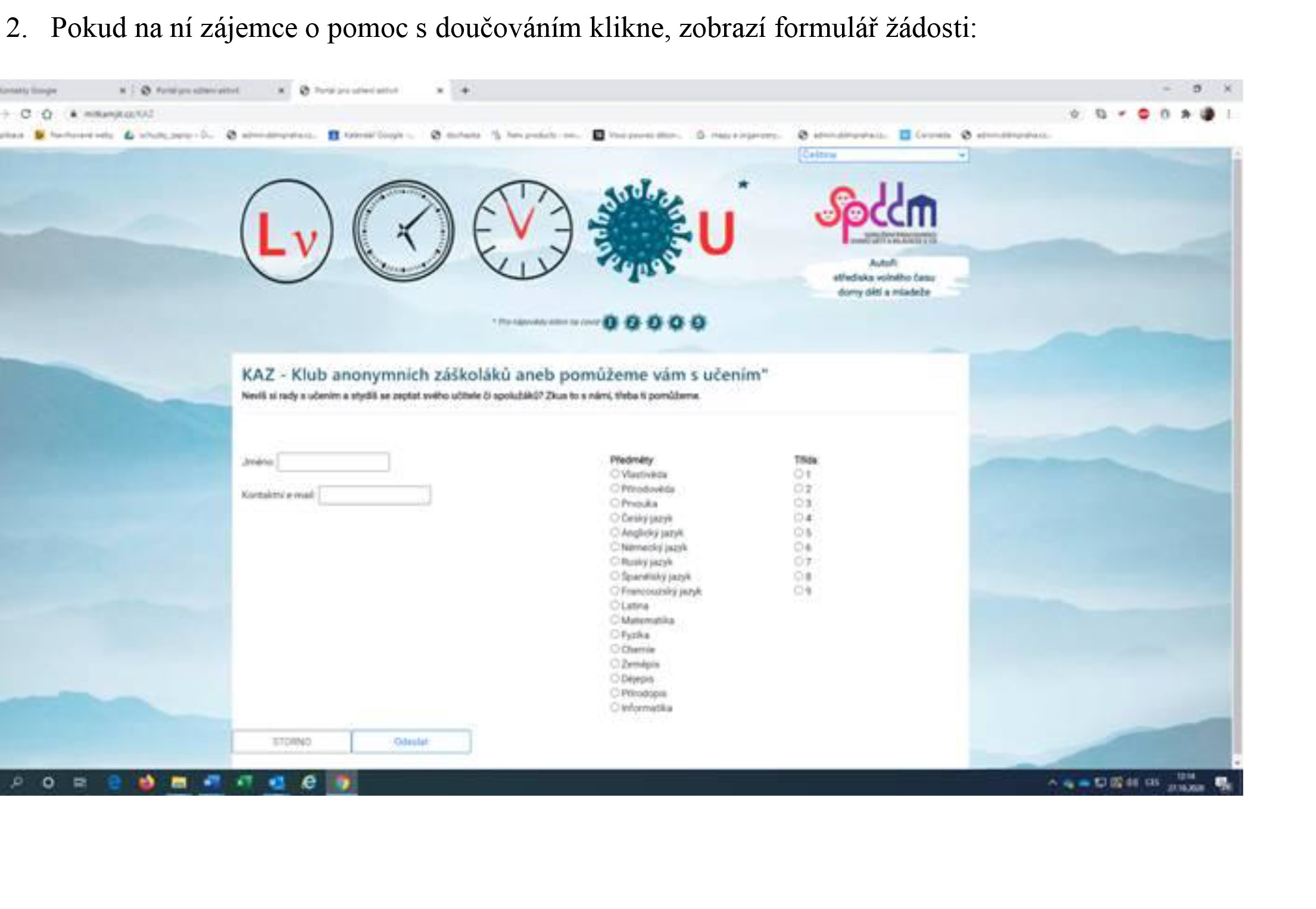This screenshot has height=909, width=1316.
Task: Click the red adblock extension icon
Action: coord(1143,114)
